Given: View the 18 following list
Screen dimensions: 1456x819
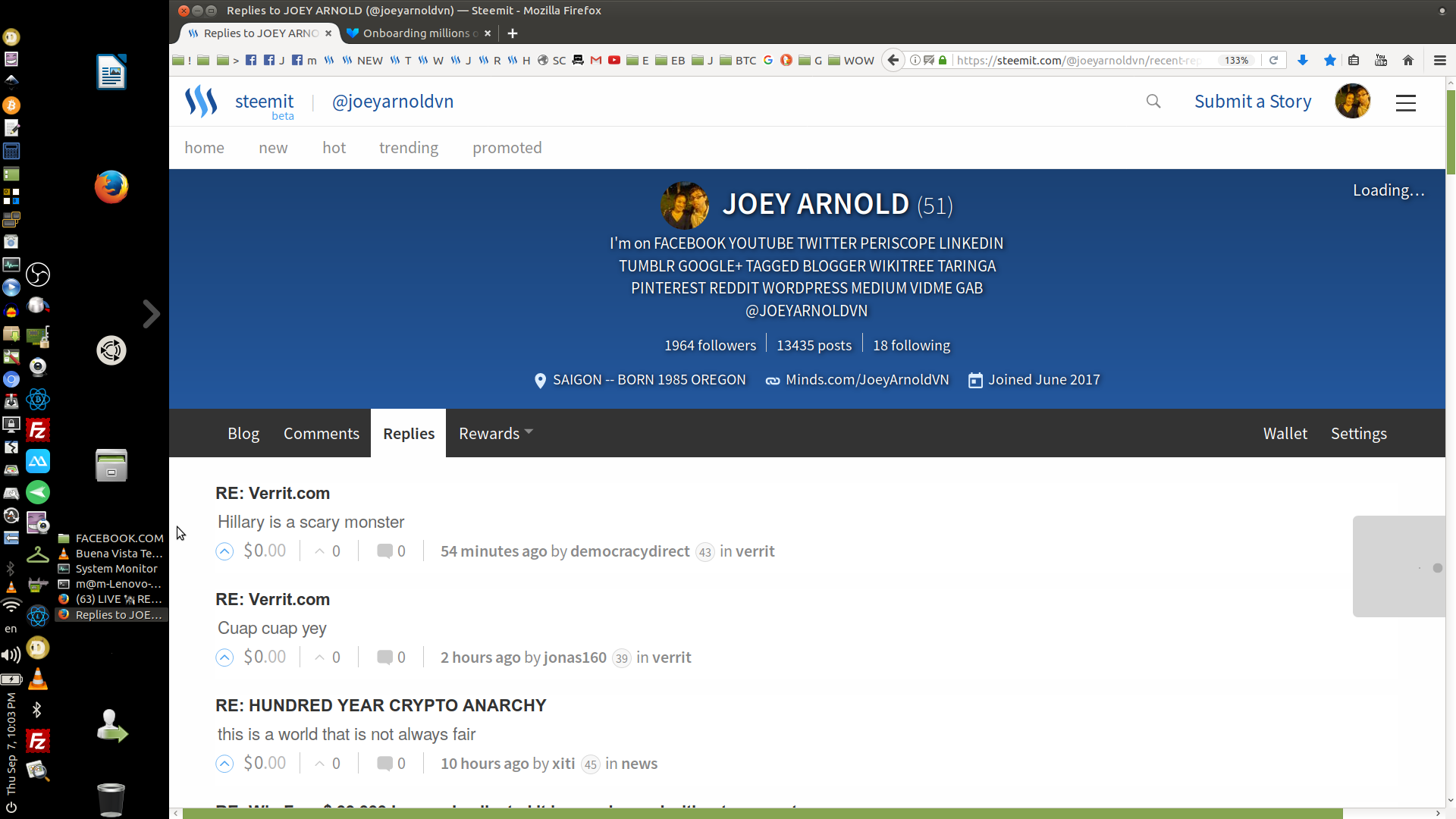Looking at the screenshot, I should 912,346.
